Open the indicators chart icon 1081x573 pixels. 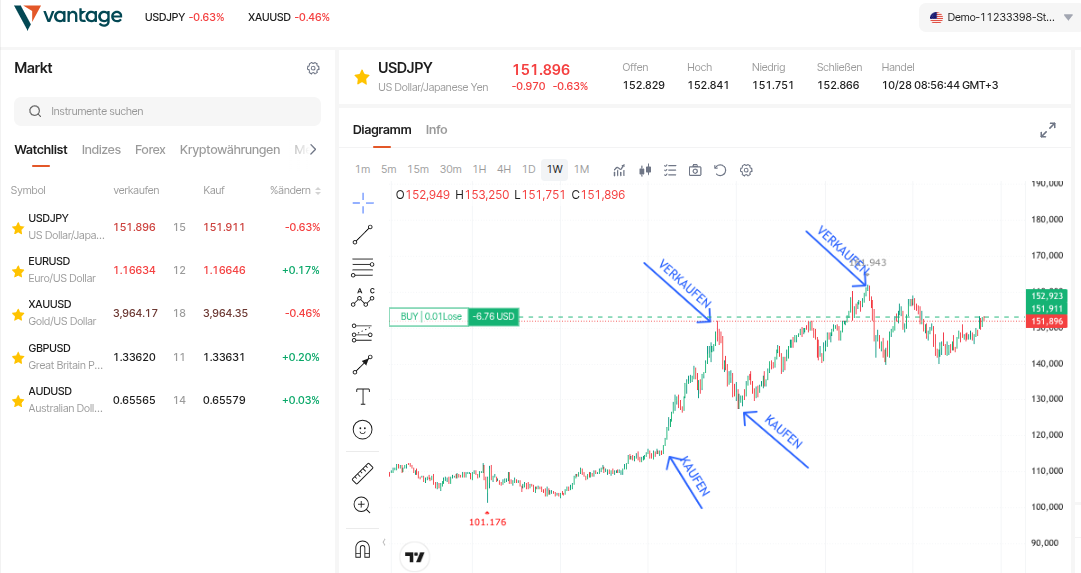pos(619,170)
